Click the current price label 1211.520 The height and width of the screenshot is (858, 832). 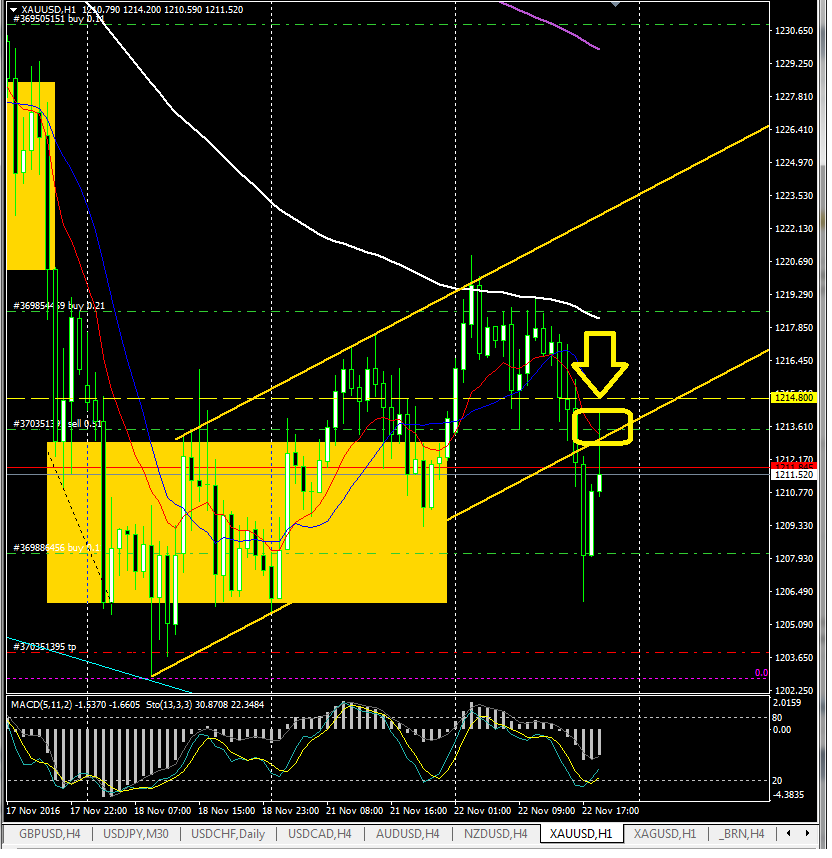click(794, 475)
